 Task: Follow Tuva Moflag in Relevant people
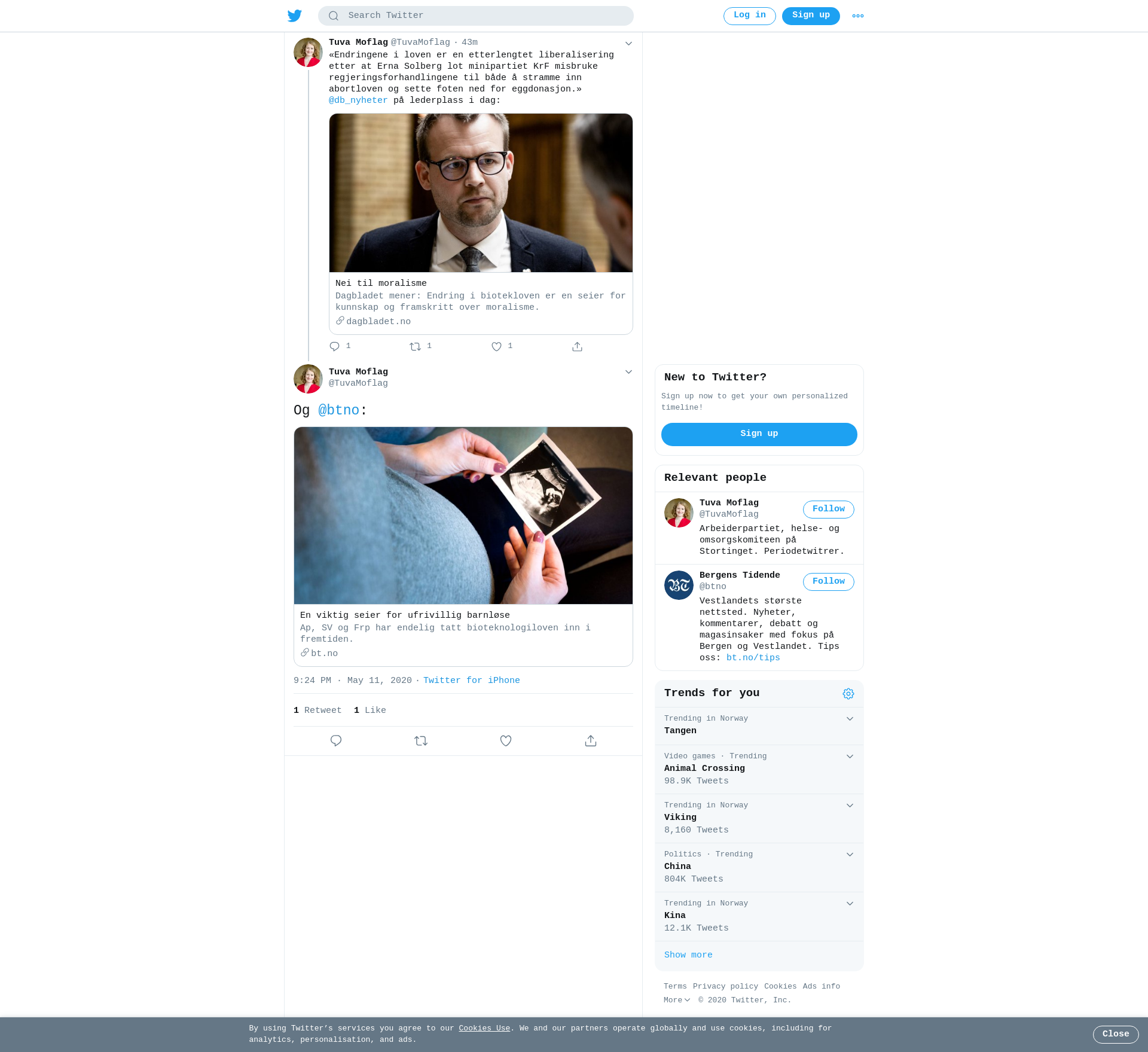click(x=828, y=510)
